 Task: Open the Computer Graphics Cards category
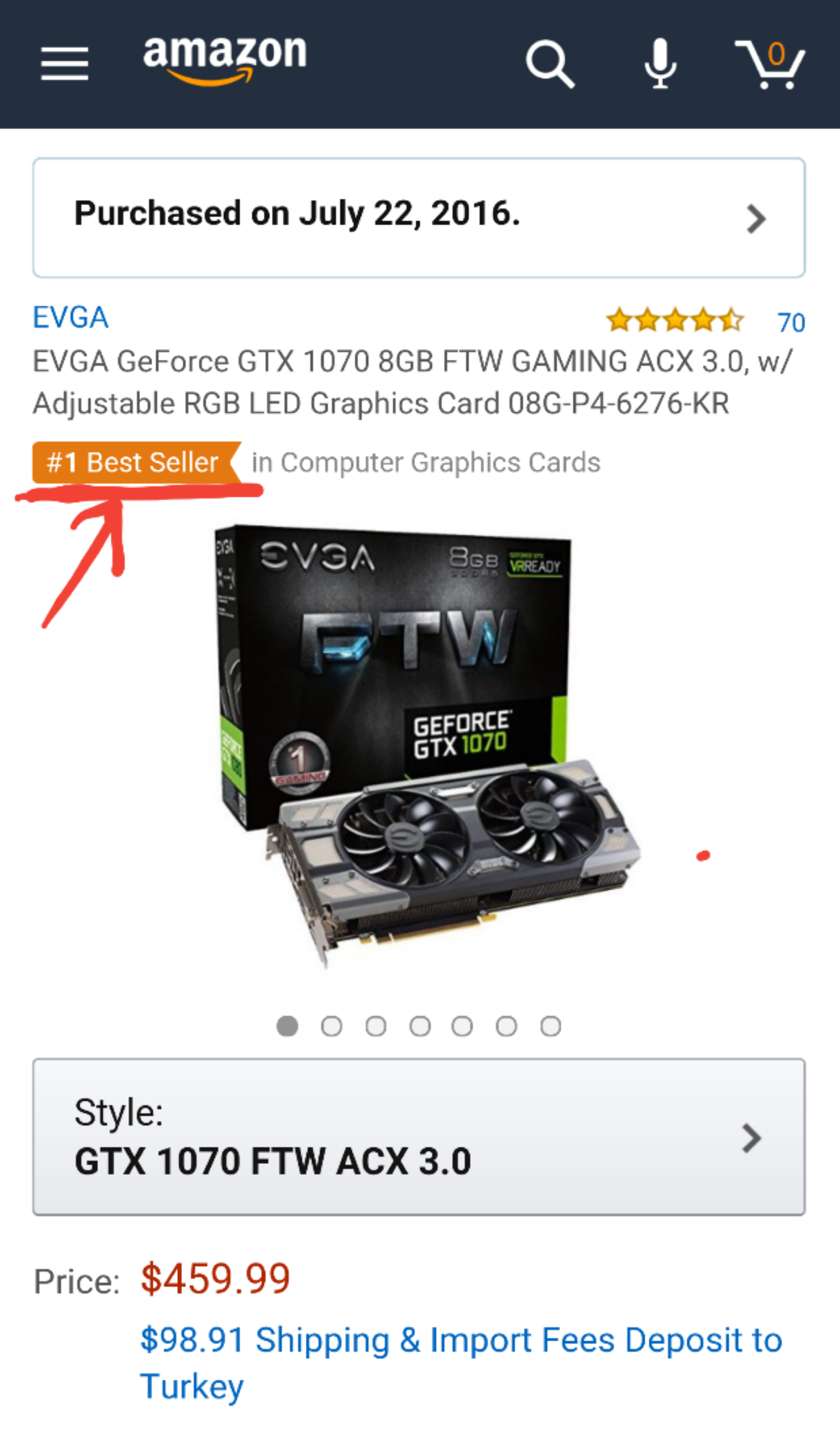tap(426, 462)
